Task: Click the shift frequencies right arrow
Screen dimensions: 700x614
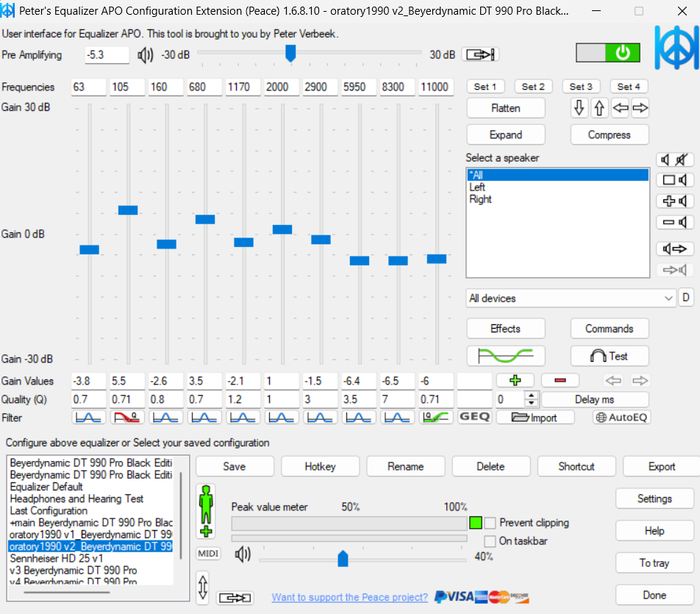Action: [640, 108]
